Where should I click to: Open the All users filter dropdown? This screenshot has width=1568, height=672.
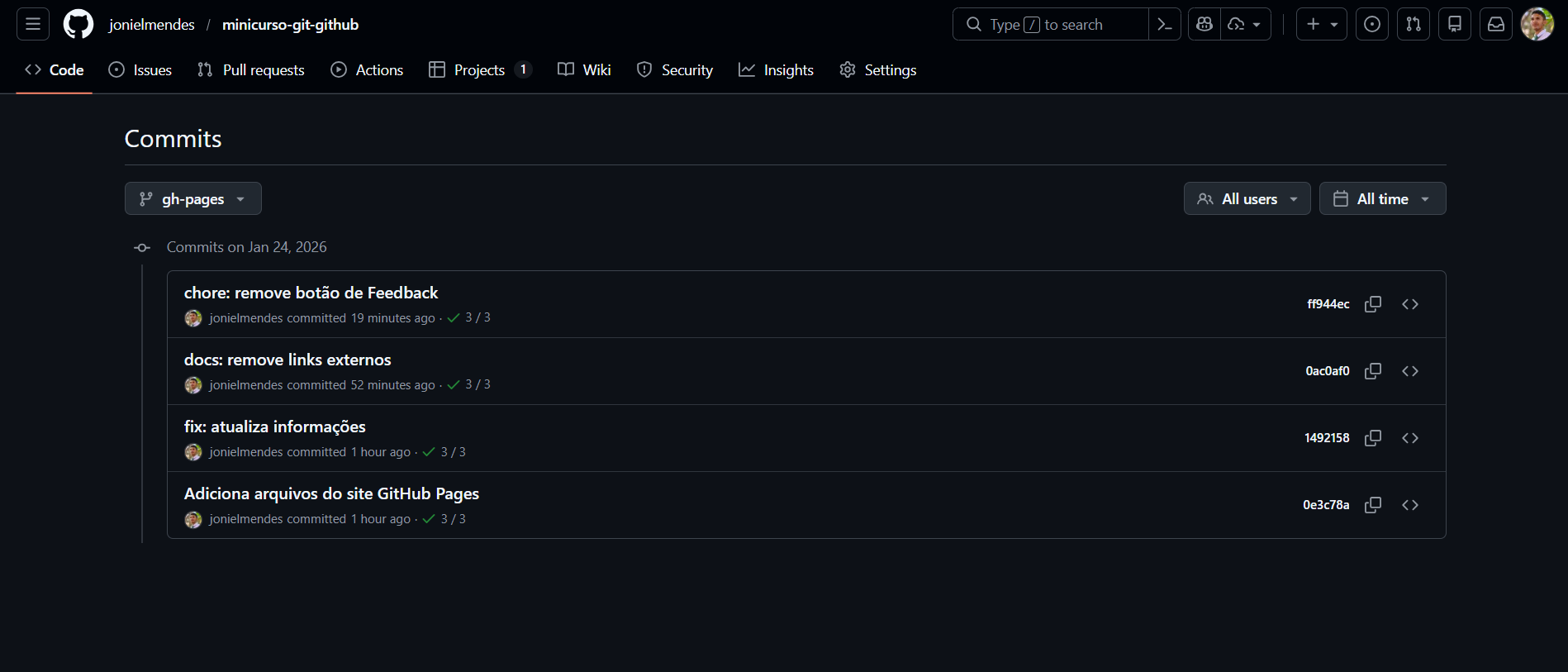(1247, 198)
